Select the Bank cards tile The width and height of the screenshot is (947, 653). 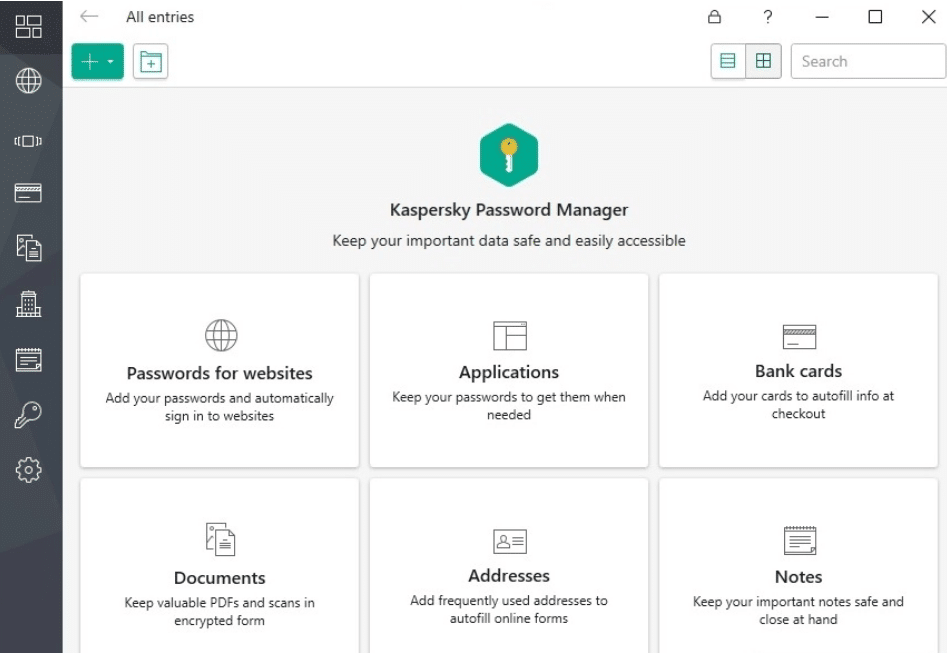[x=798, y=370]
